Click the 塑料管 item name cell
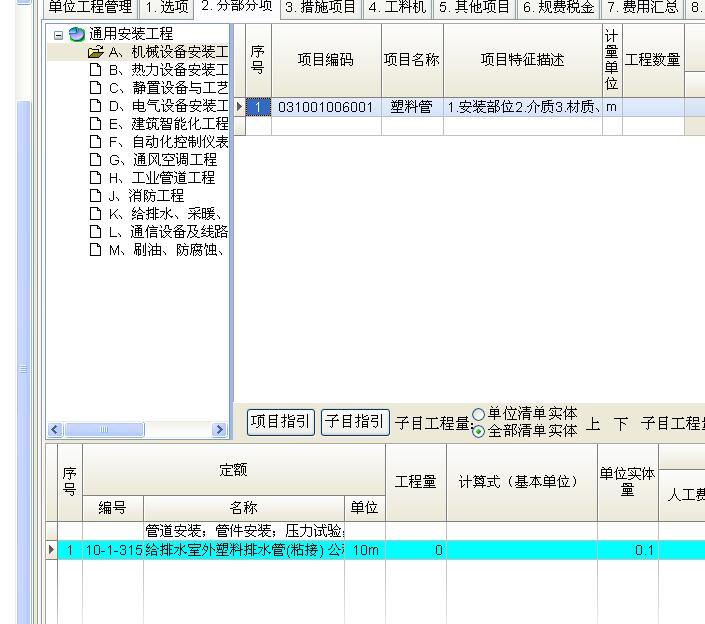 tap(412, 107)
